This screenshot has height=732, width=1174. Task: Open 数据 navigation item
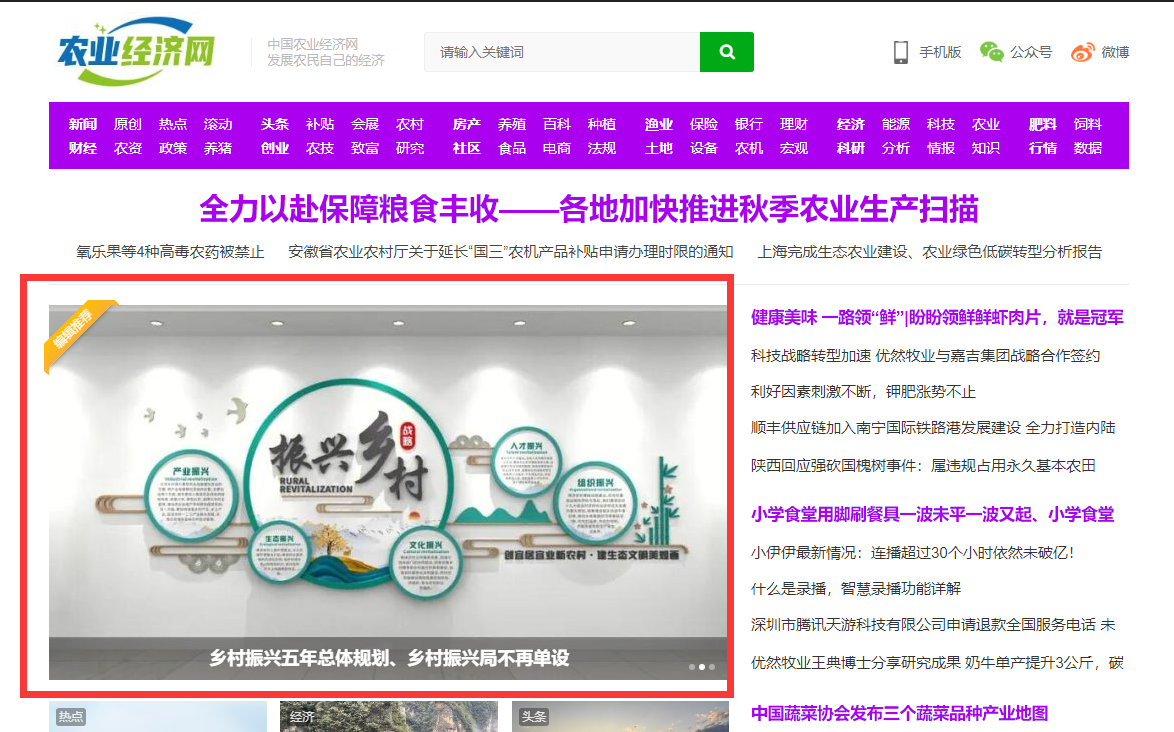1088,148
